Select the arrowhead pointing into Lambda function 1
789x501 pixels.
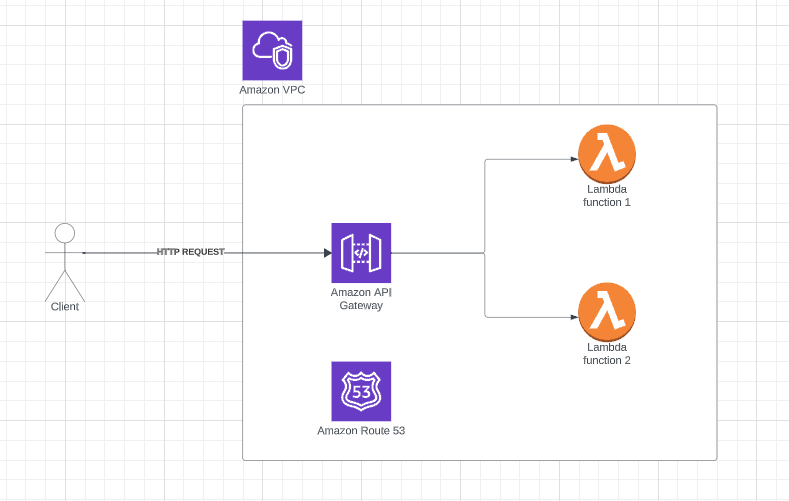click(574, 159)
